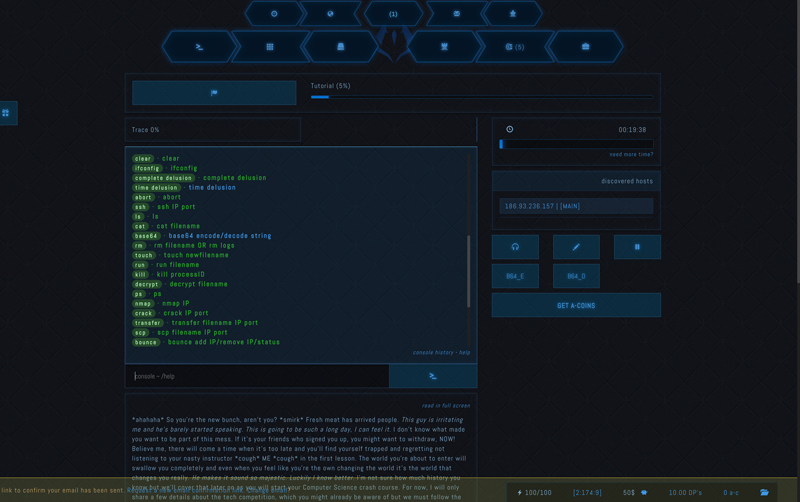The image size is (800, 502).
Task: Click the console output scrollbar
Action: (x=468, y=271)
